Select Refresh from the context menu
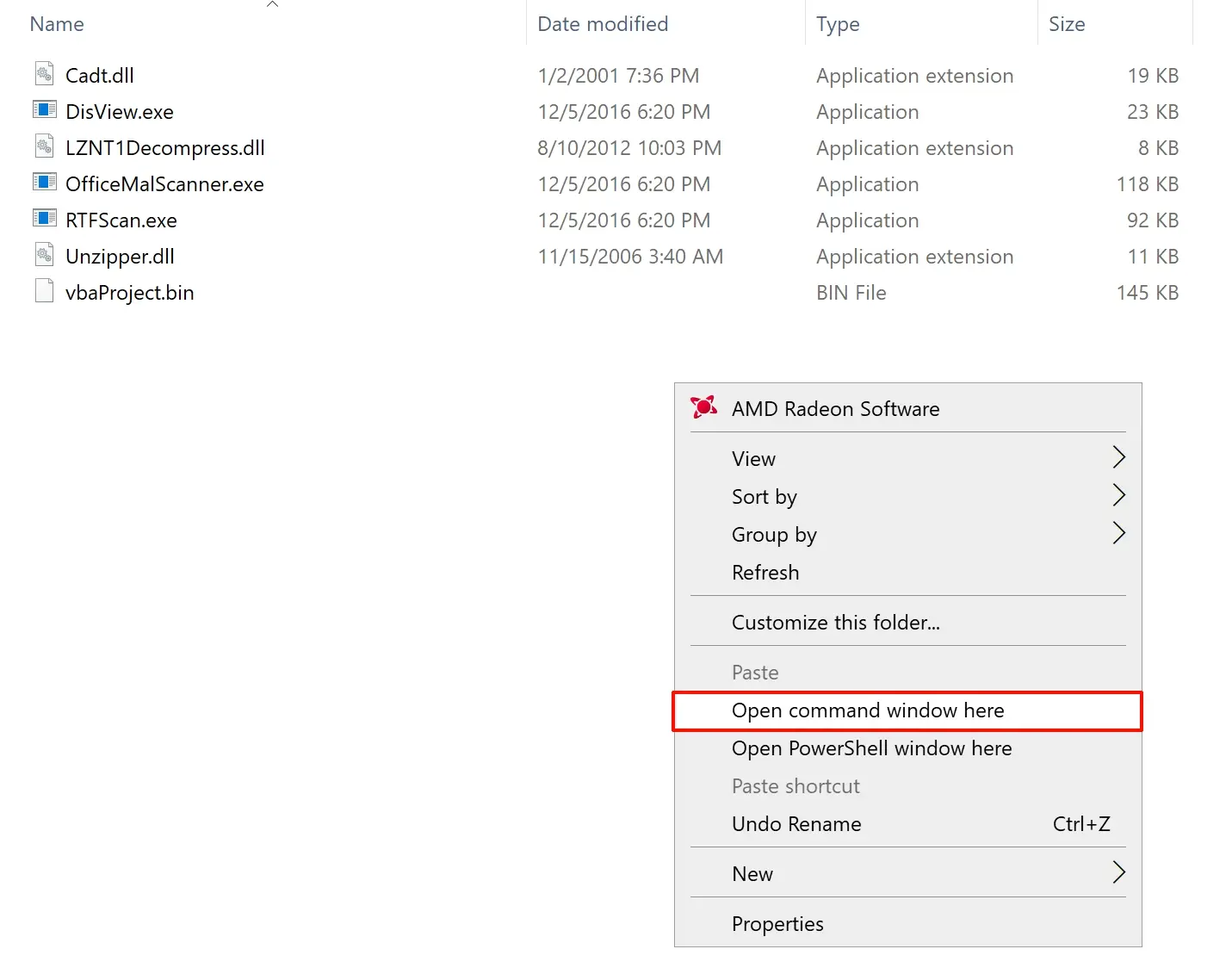The width and height of the screenshot is (1232, 974). point(765,573)
